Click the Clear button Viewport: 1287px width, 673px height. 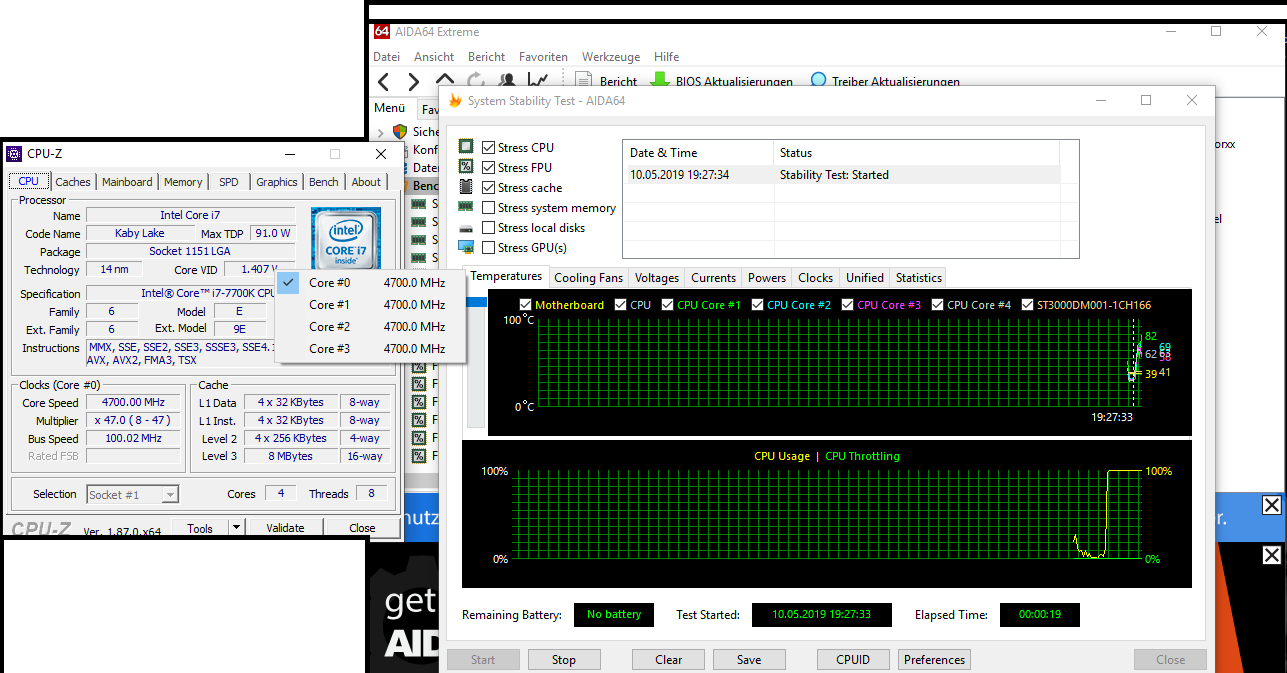pos(669,660)
